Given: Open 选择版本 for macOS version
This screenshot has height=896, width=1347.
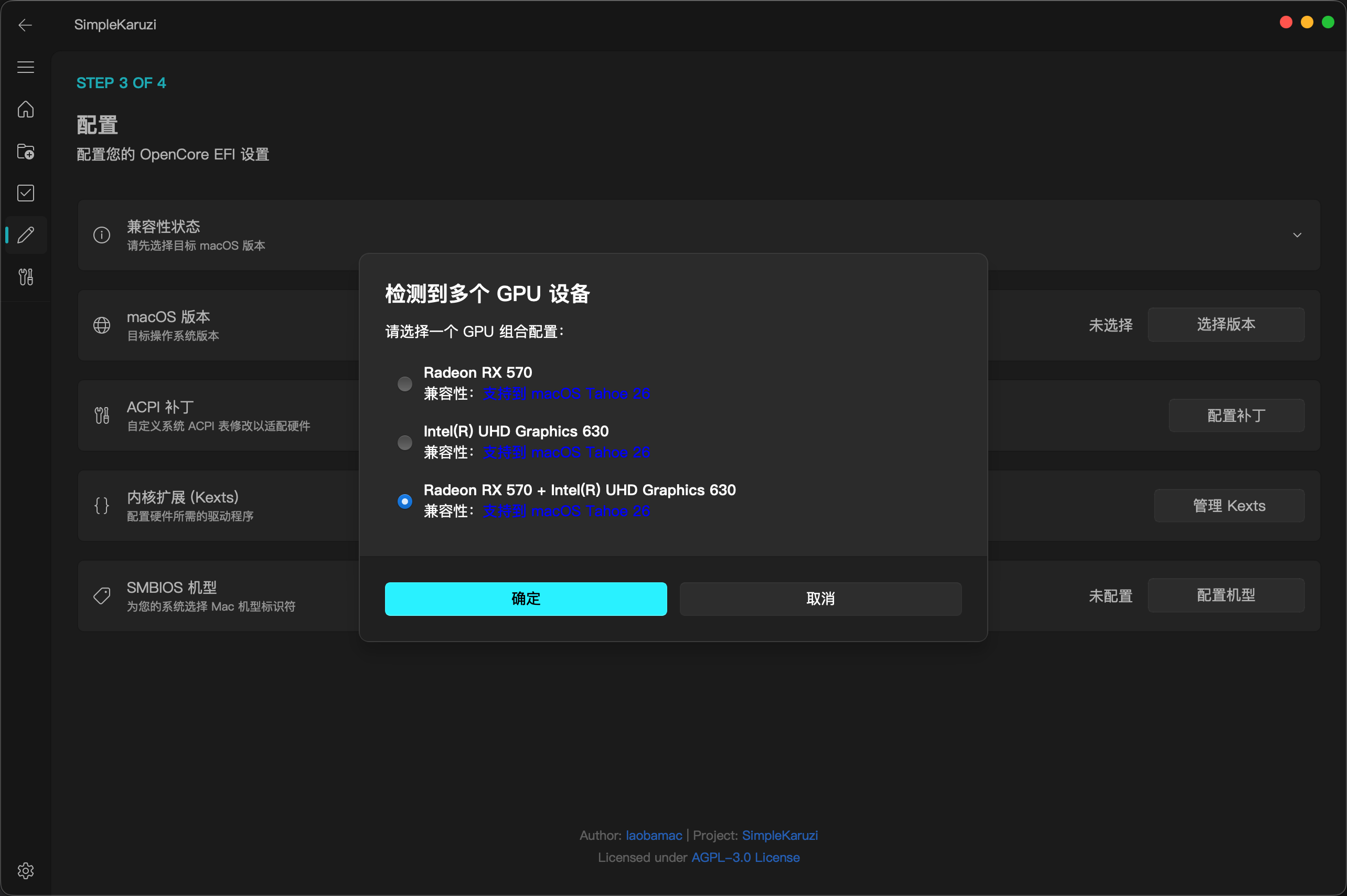Looking at the screenshot, I should pos(1225,325).
